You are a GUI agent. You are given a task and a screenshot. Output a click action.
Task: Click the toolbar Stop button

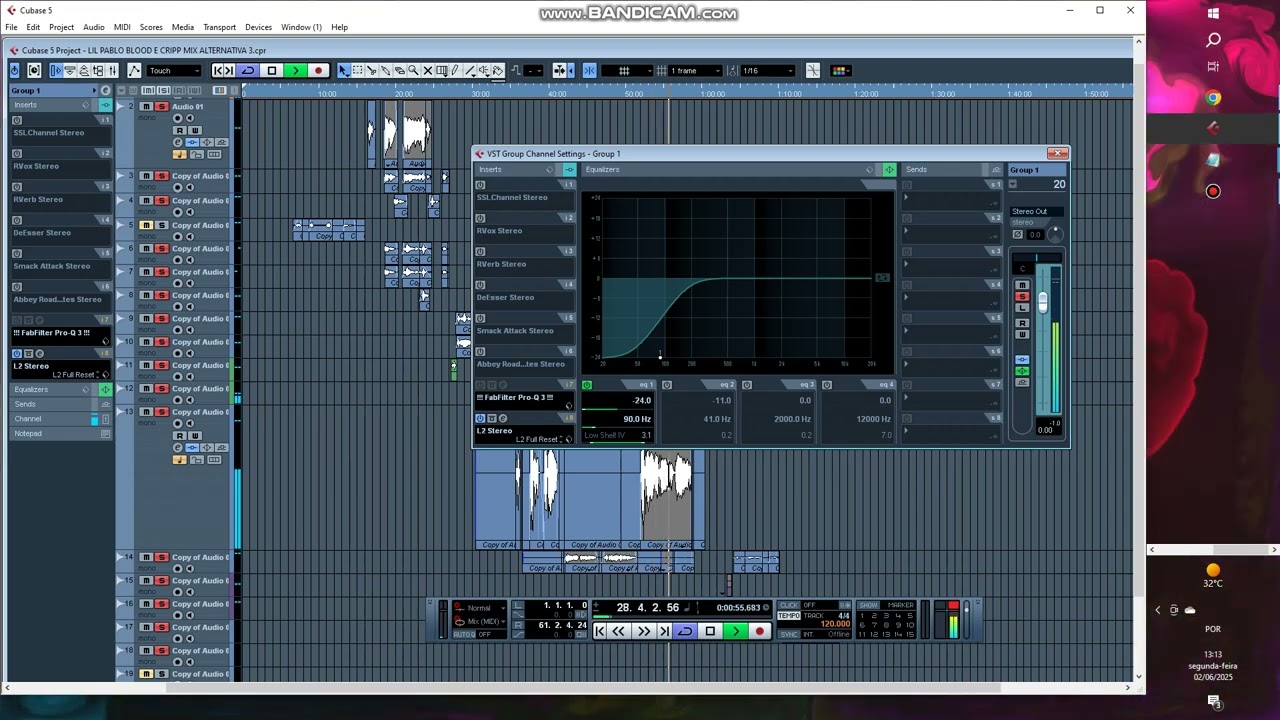pyautogui.click(x=271, y=70)
